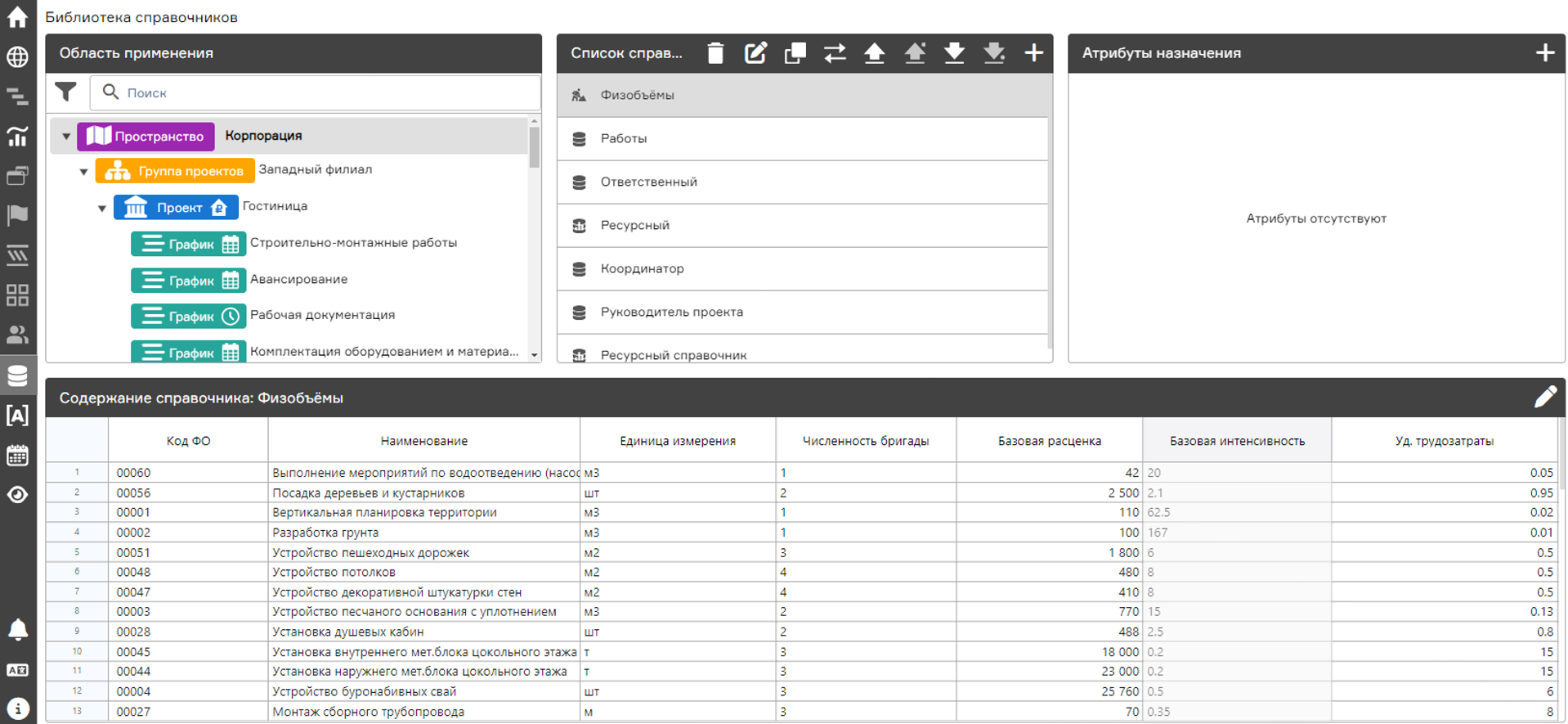The height and width of the screenshot is (724, 1568).
Task: Open the language AB icon in the sidebar
Action: tap(17, 670)
